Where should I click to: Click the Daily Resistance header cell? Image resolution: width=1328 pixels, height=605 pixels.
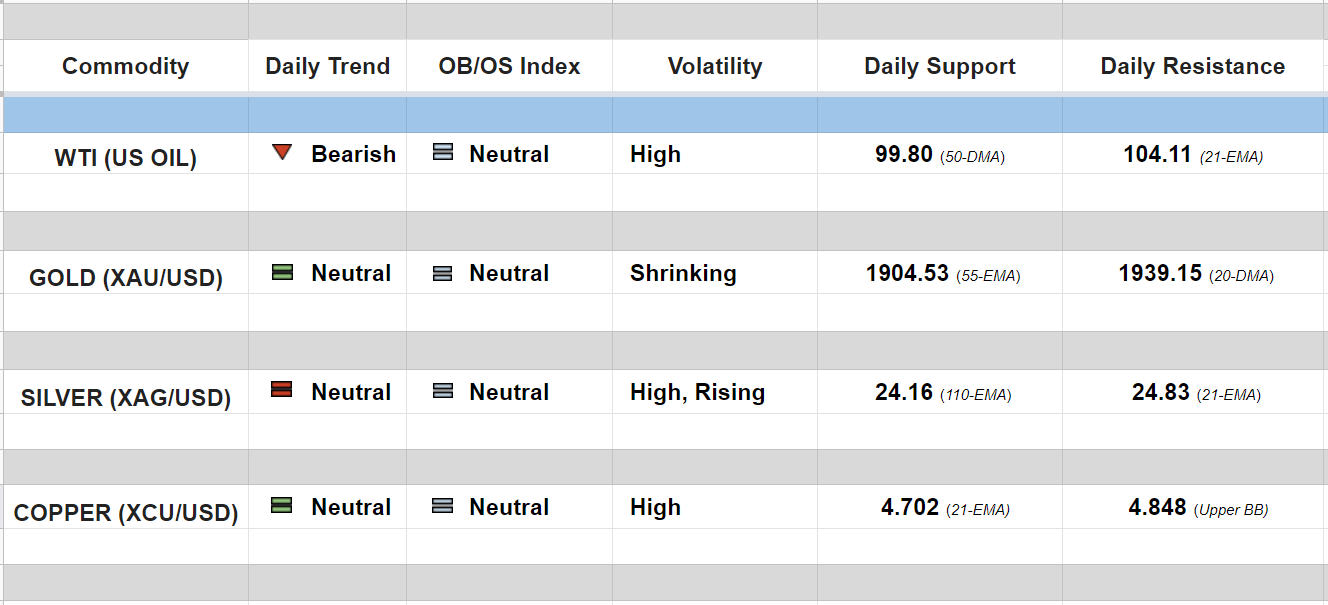tap(1192, 67)
